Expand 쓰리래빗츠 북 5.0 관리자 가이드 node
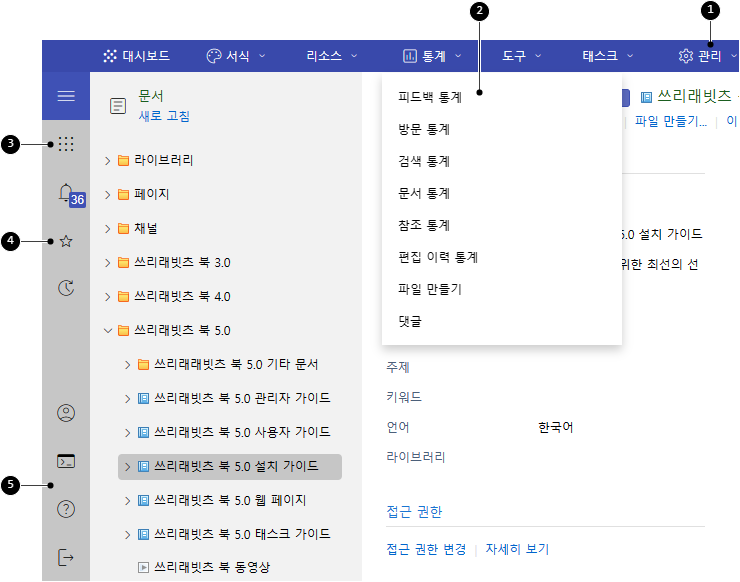Image resolution: width=740 pixels, height=582 pixels. tap(127, 399)
